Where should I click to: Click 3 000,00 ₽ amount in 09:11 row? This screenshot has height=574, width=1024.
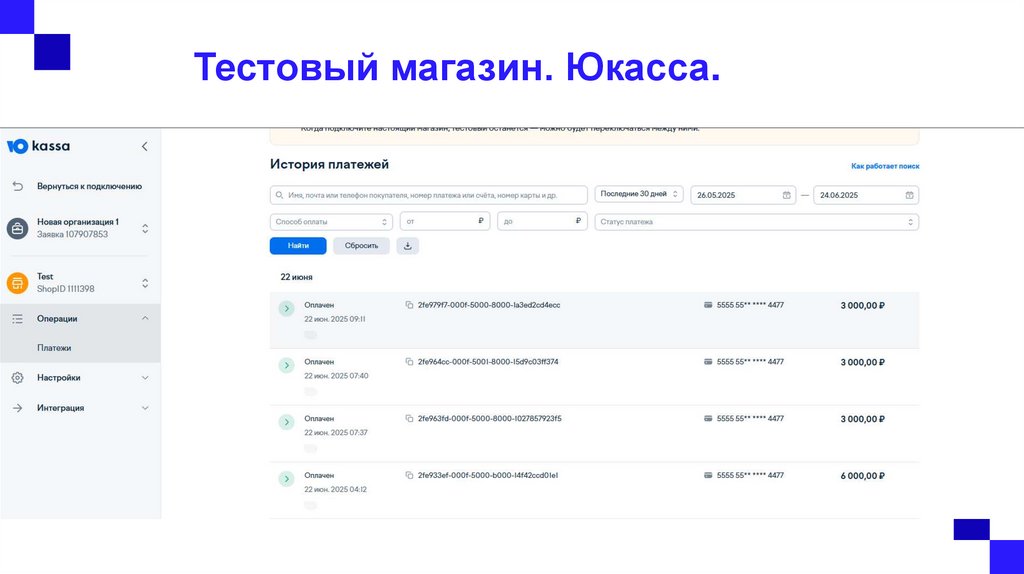862,306
